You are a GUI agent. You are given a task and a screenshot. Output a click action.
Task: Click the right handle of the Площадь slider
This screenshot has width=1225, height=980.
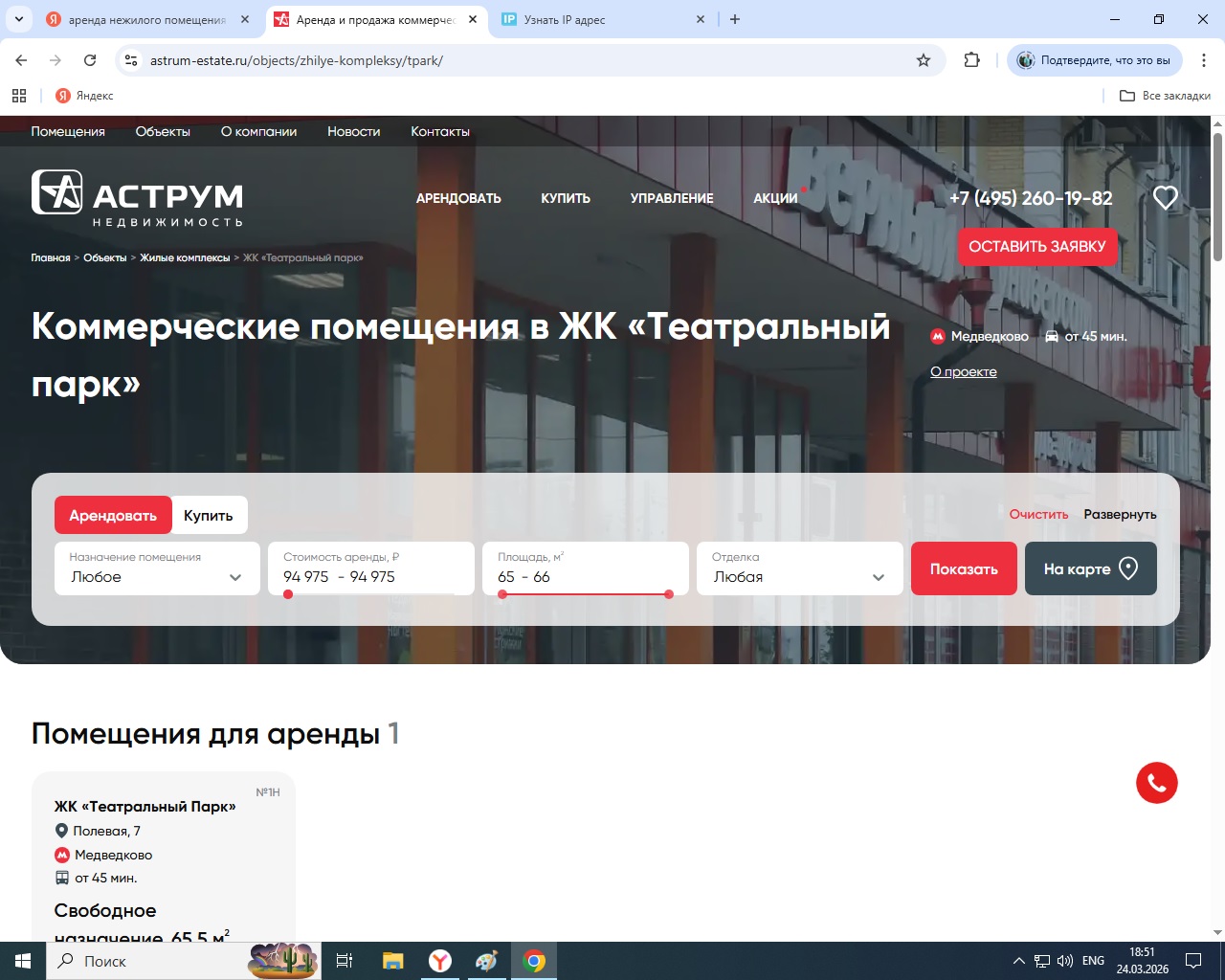669,594
